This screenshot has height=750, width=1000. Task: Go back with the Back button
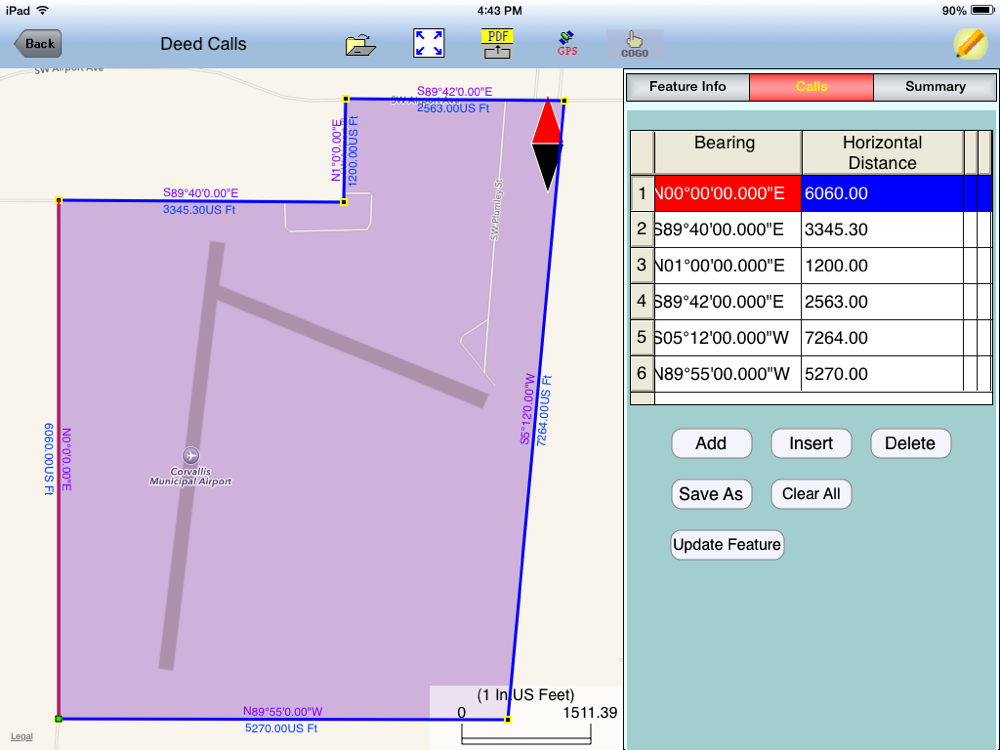(38, 43)
